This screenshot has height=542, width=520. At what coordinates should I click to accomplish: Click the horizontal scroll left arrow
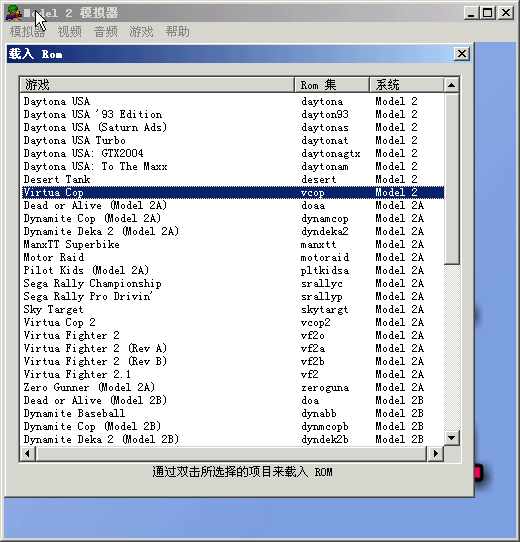pyautogui.click(x=28, y=453)
